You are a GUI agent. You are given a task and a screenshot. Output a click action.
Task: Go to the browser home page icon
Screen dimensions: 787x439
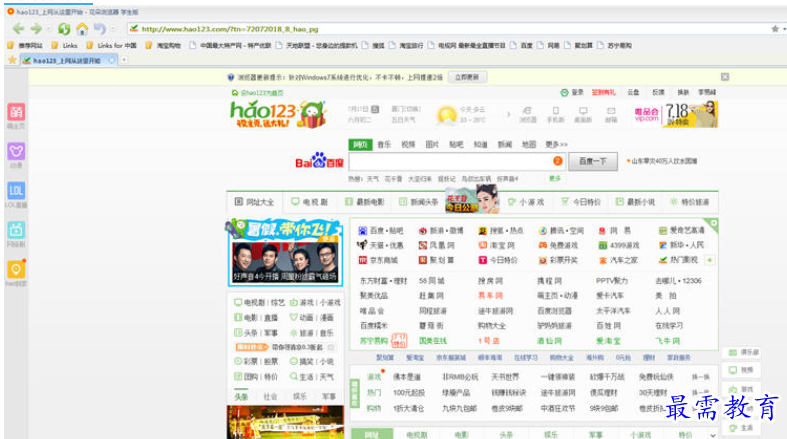82,29
